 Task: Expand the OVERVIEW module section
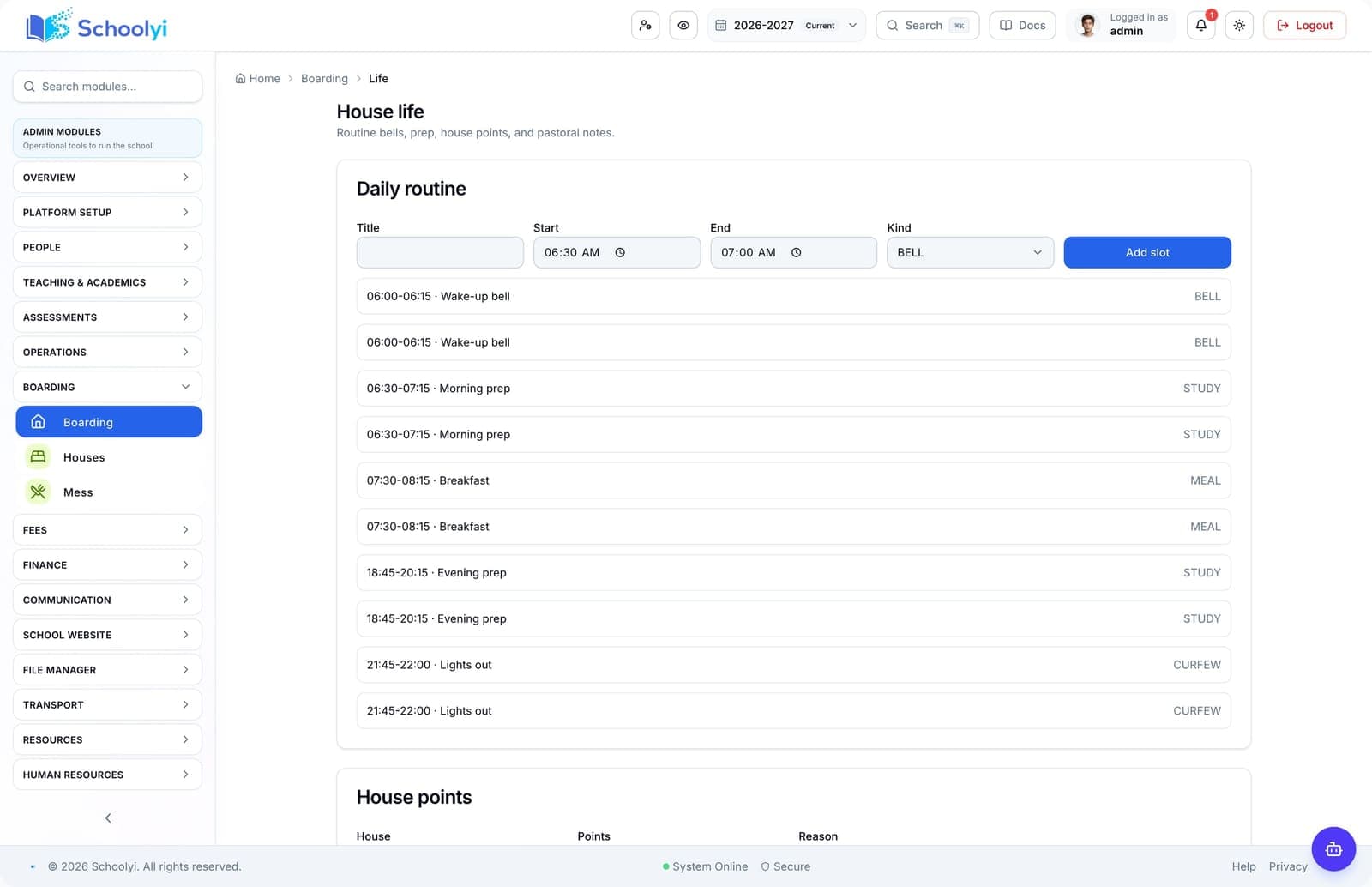(107, 178)
